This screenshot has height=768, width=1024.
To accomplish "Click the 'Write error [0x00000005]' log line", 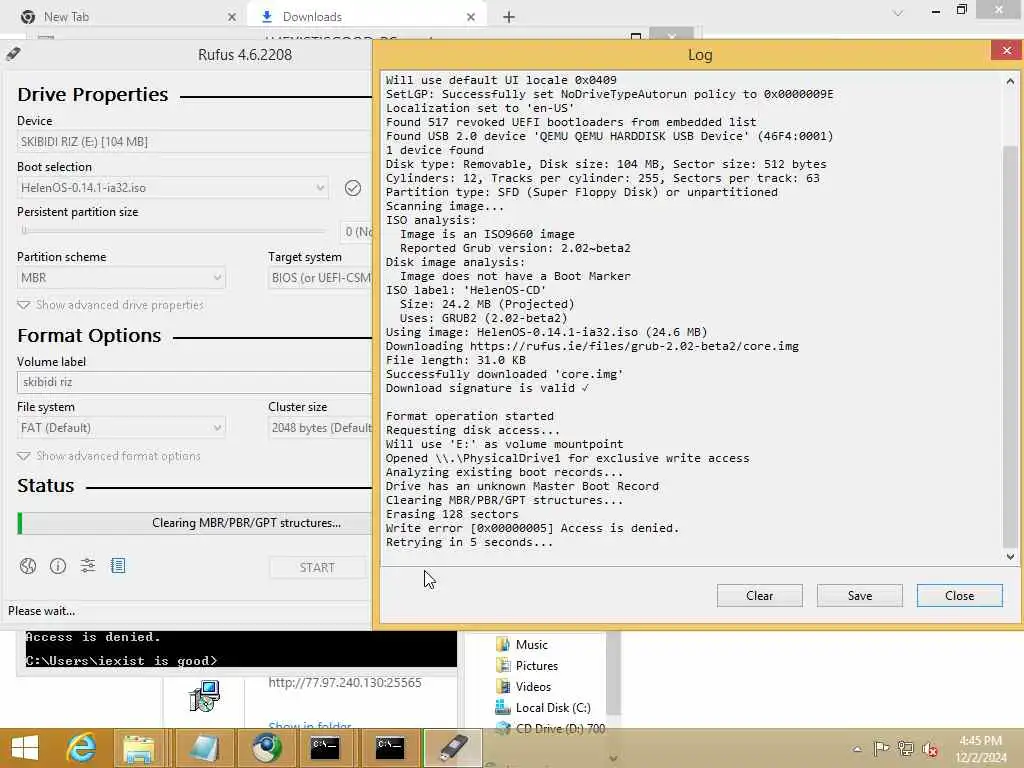I will tap(532, 528).
